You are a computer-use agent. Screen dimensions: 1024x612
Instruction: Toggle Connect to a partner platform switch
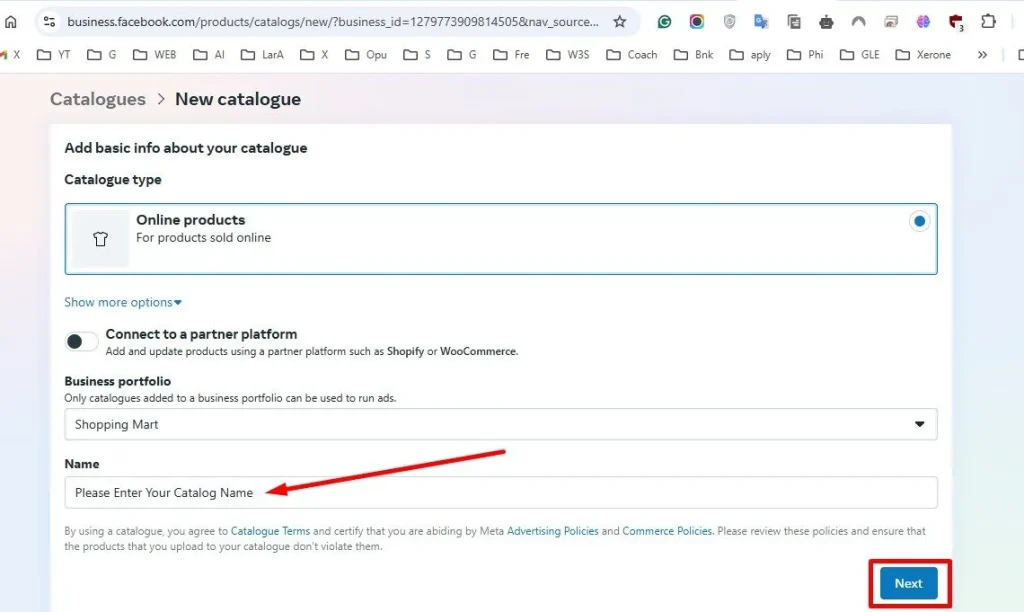point(81,341)
